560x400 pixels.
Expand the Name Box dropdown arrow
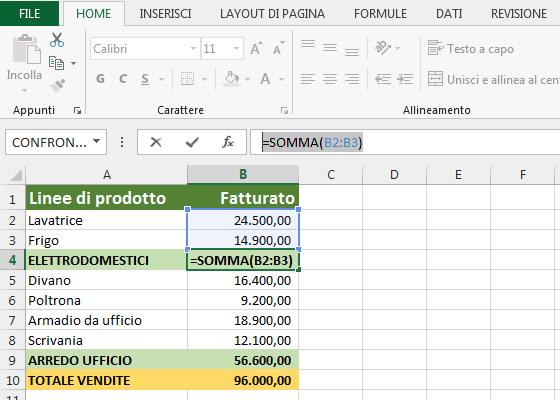click(x=96, y=141)
